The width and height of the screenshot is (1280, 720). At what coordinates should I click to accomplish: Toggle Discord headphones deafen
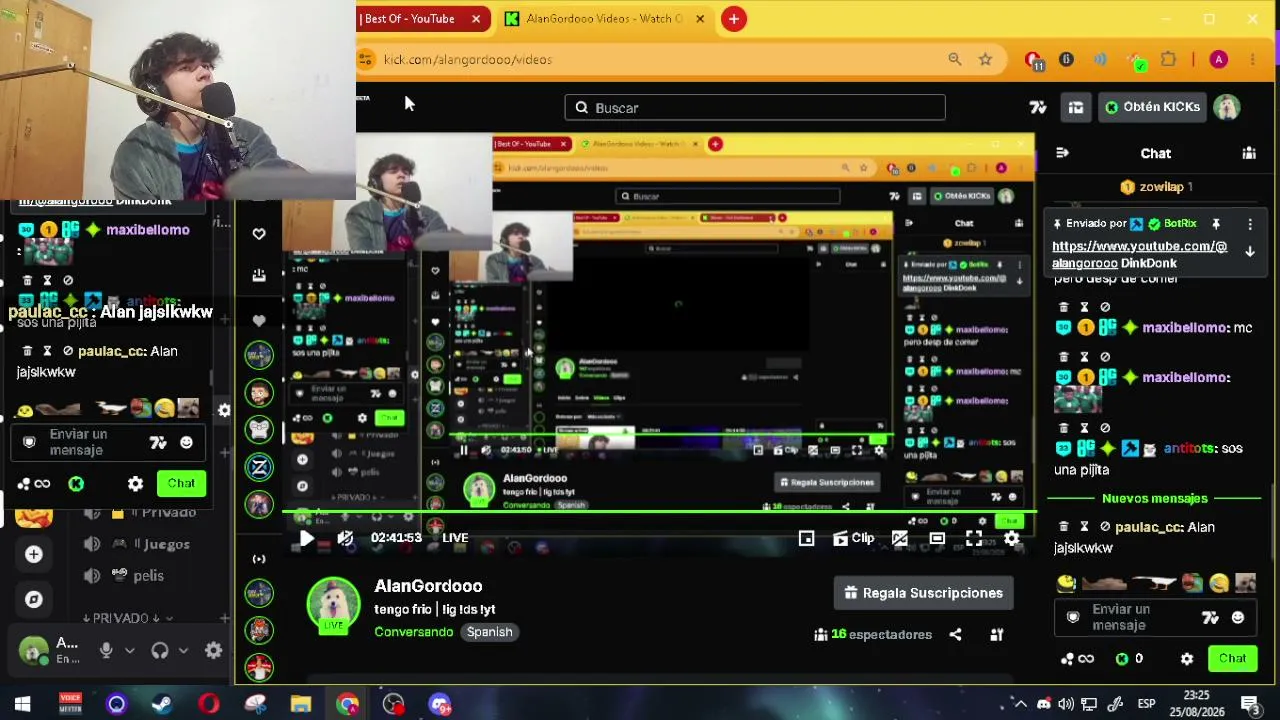pos(159,650)
